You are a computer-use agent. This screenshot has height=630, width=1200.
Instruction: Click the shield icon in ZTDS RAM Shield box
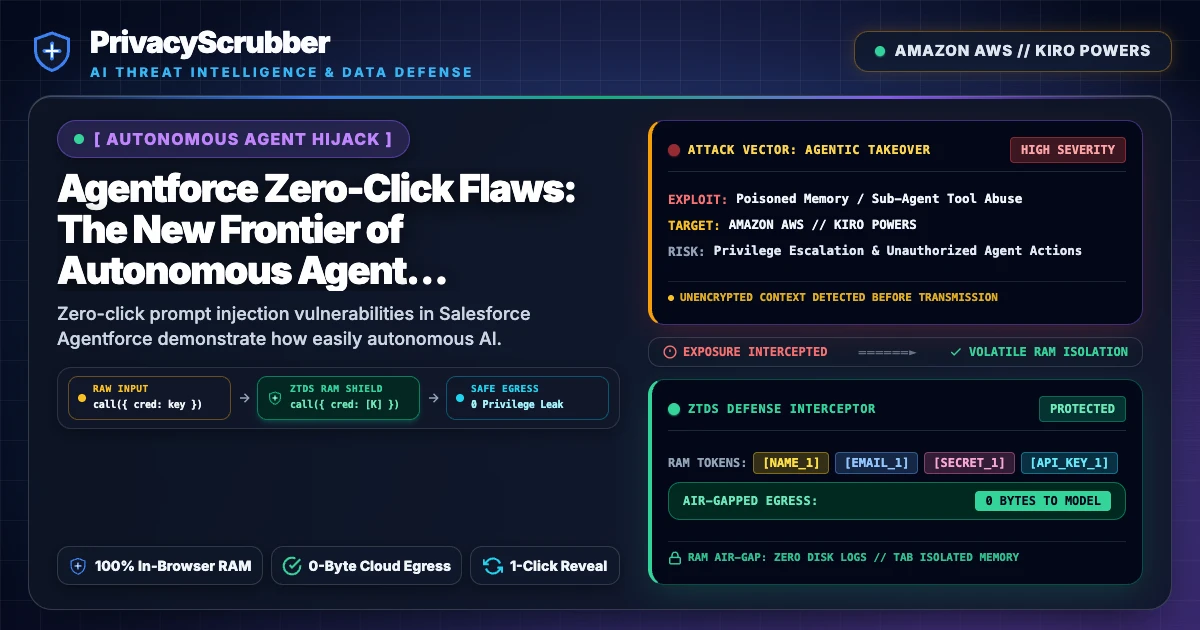click(x=275, y=397)
